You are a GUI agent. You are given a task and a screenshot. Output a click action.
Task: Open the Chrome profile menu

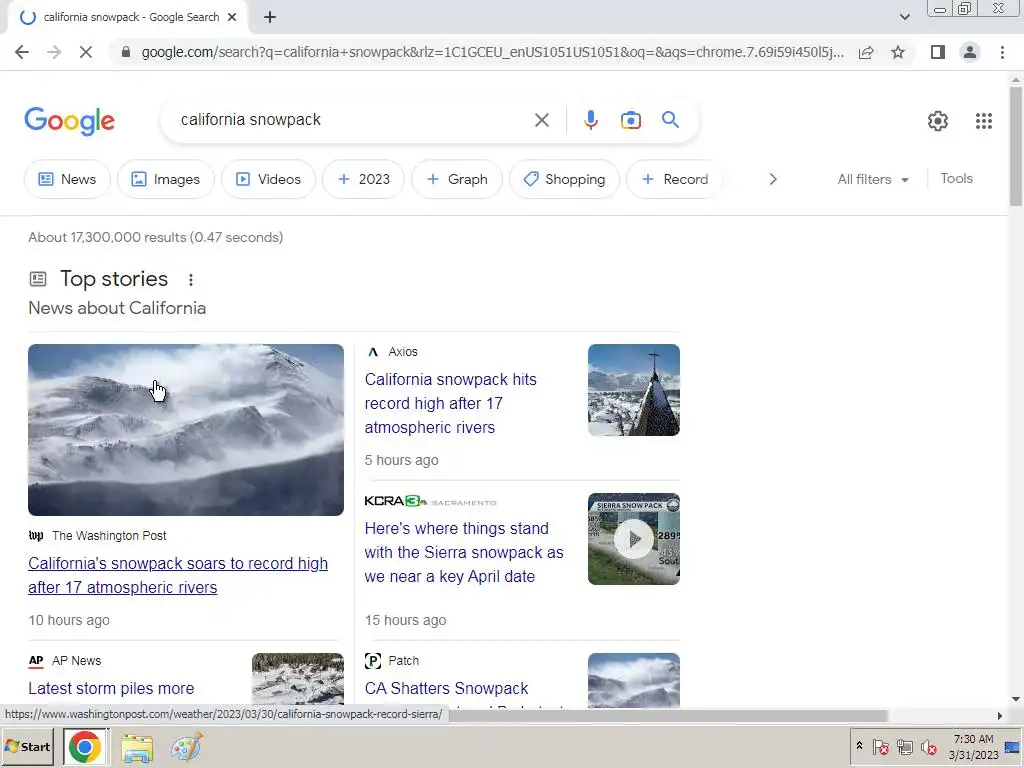pyautogui.click(x=970, y=52)
